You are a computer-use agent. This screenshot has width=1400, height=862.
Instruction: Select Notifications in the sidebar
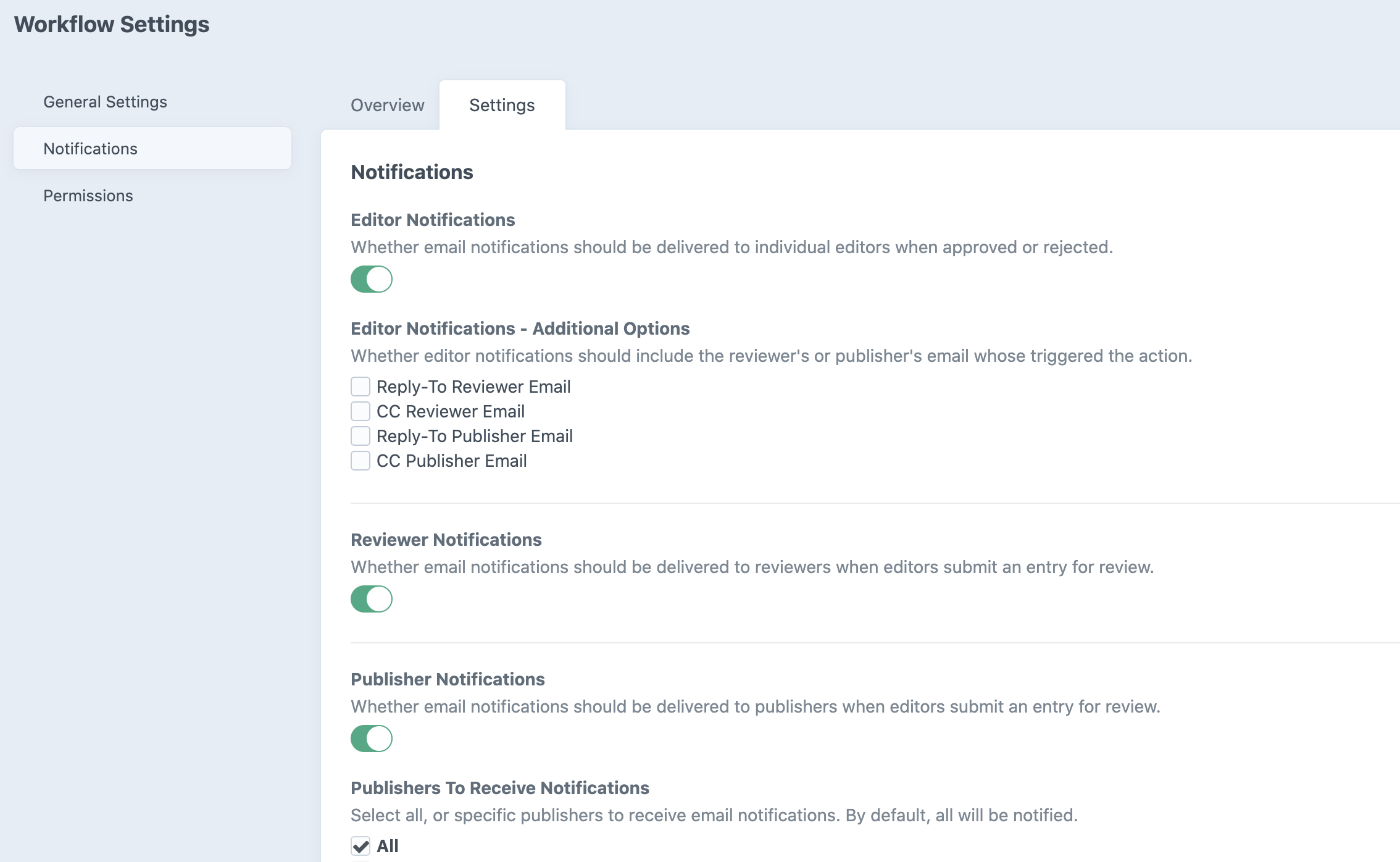[90, 148]
